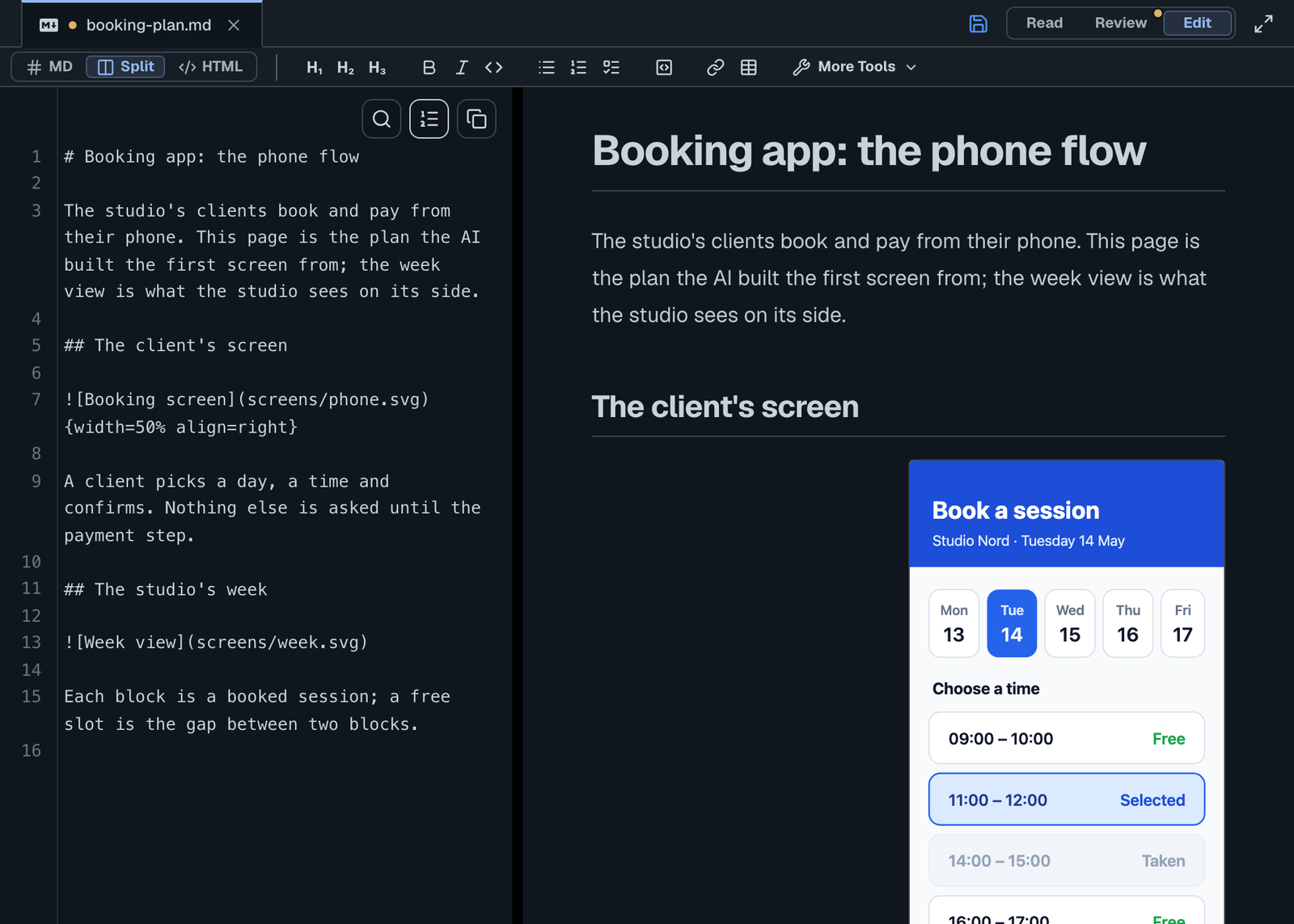Close the booking-plan.md tab

pyautogui.click(x=234, y=25)
